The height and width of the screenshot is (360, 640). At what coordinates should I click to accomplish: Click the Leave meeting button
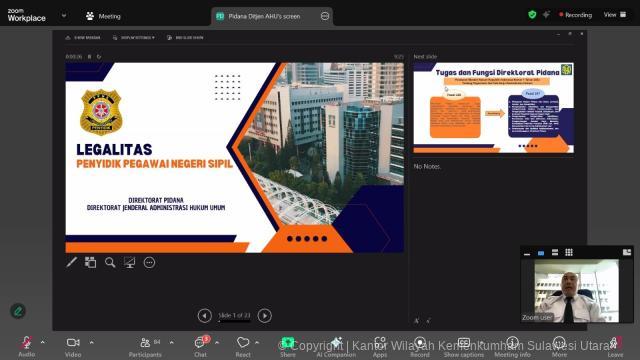coord(615,347)
